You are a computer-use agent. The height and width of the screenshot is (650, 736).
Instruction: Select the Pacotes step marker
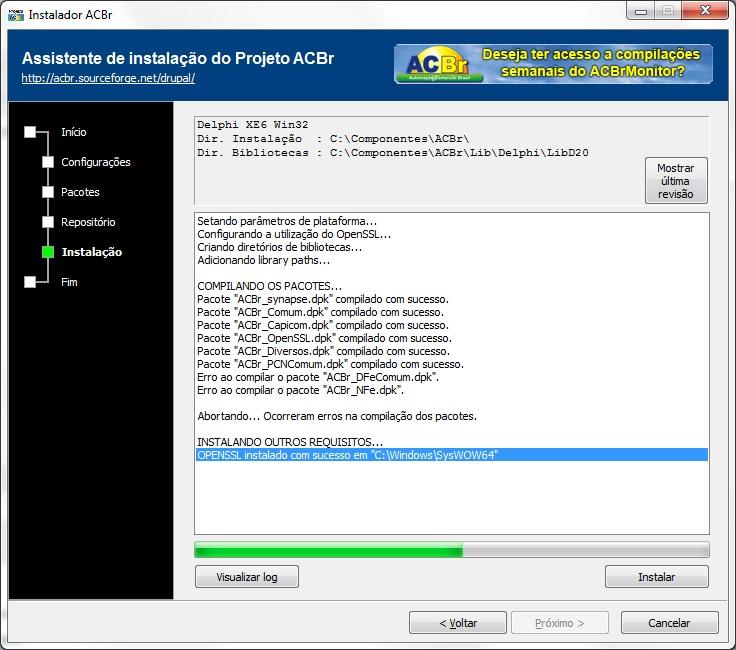click(48, 192)
